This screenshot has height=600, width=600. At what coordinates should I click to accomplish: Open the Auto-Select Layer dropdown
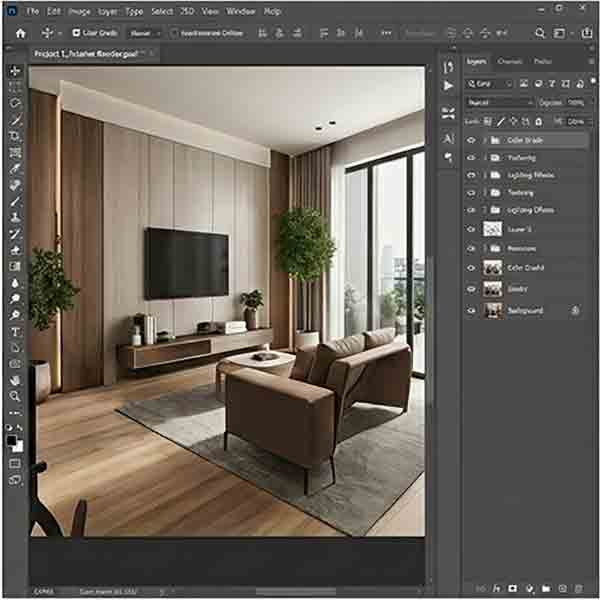(145, 33)
